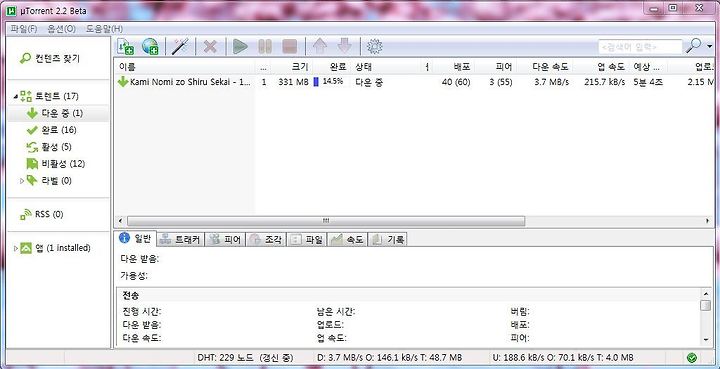Click the search magnifier icon
Viewport: 720px width, 369px height.
(693, 46)
